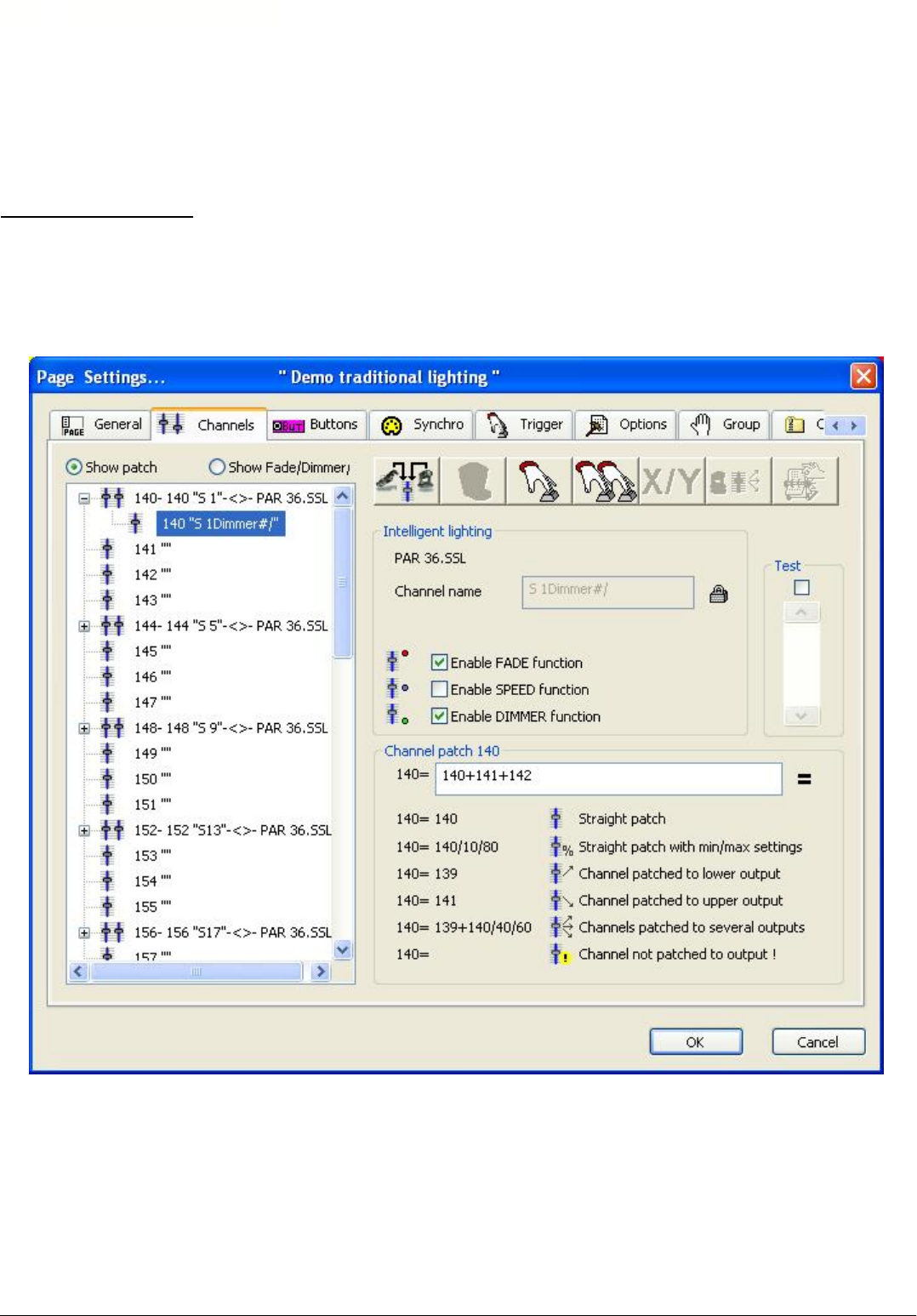Image resolution: width=917 pixels, height=1316 pixels.
Task: Click the last greyed device toolbar icon
Action: click(x=805, y=481)
